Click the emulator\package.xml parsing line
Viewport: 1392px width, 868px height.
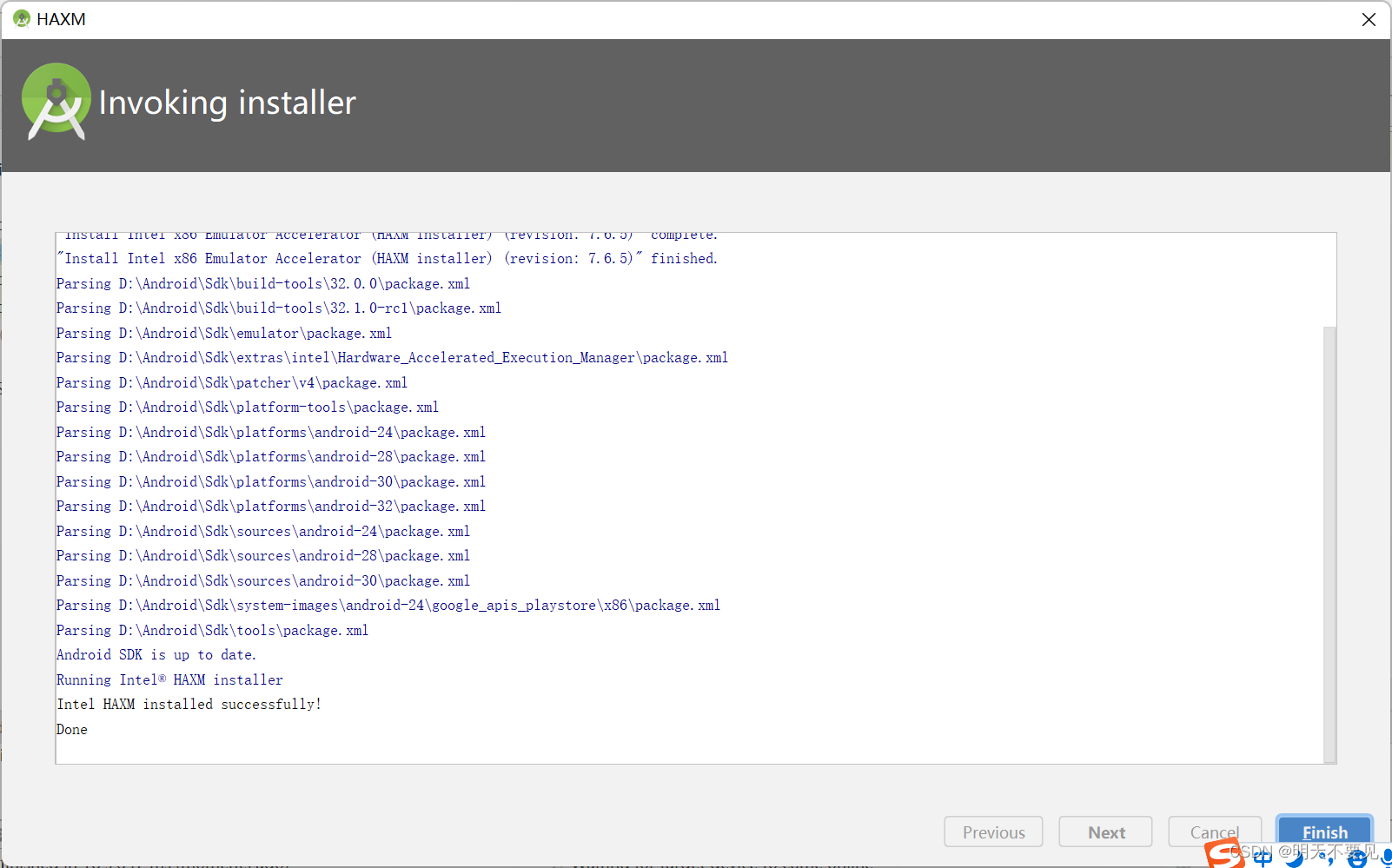click(224, 333)
